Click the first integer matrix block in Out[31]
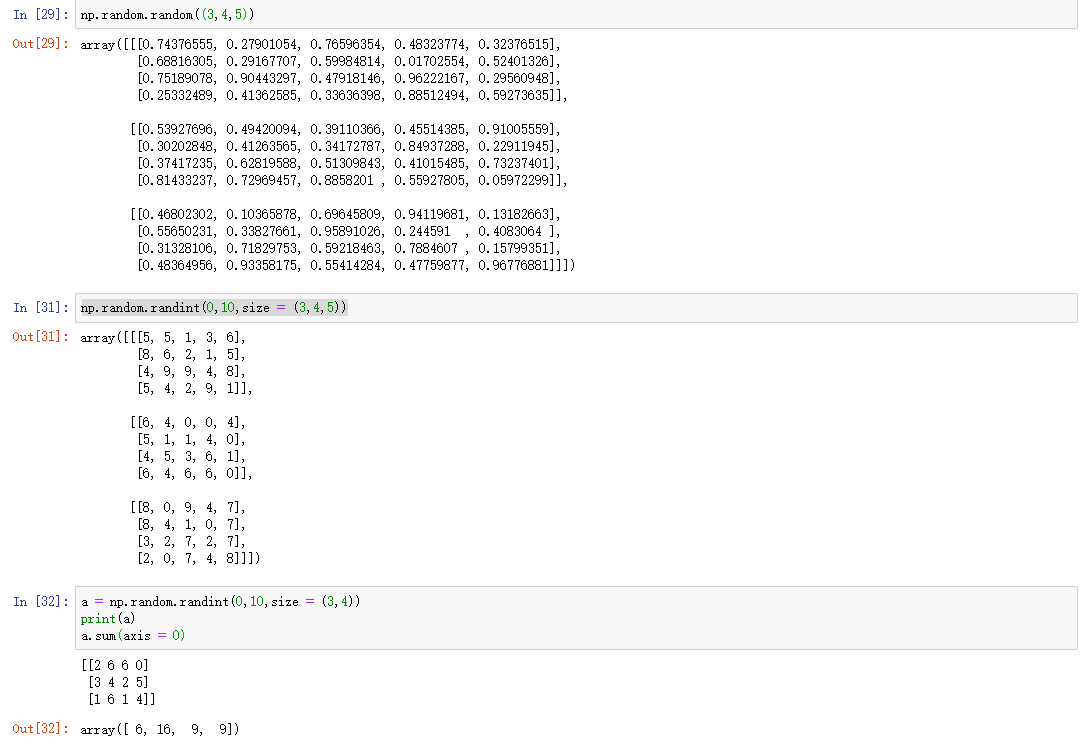Viewport: 1088px width, 745px height. coord(190,363)
